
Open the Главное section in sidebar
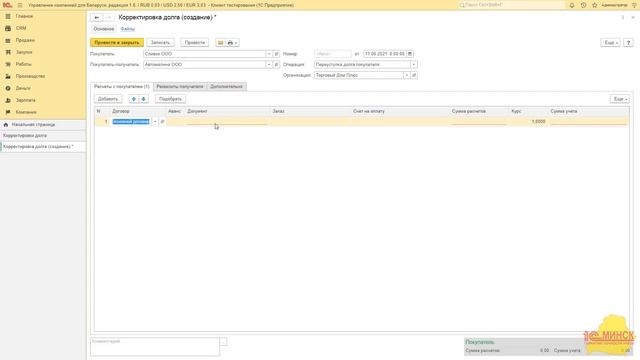(24, 16)
